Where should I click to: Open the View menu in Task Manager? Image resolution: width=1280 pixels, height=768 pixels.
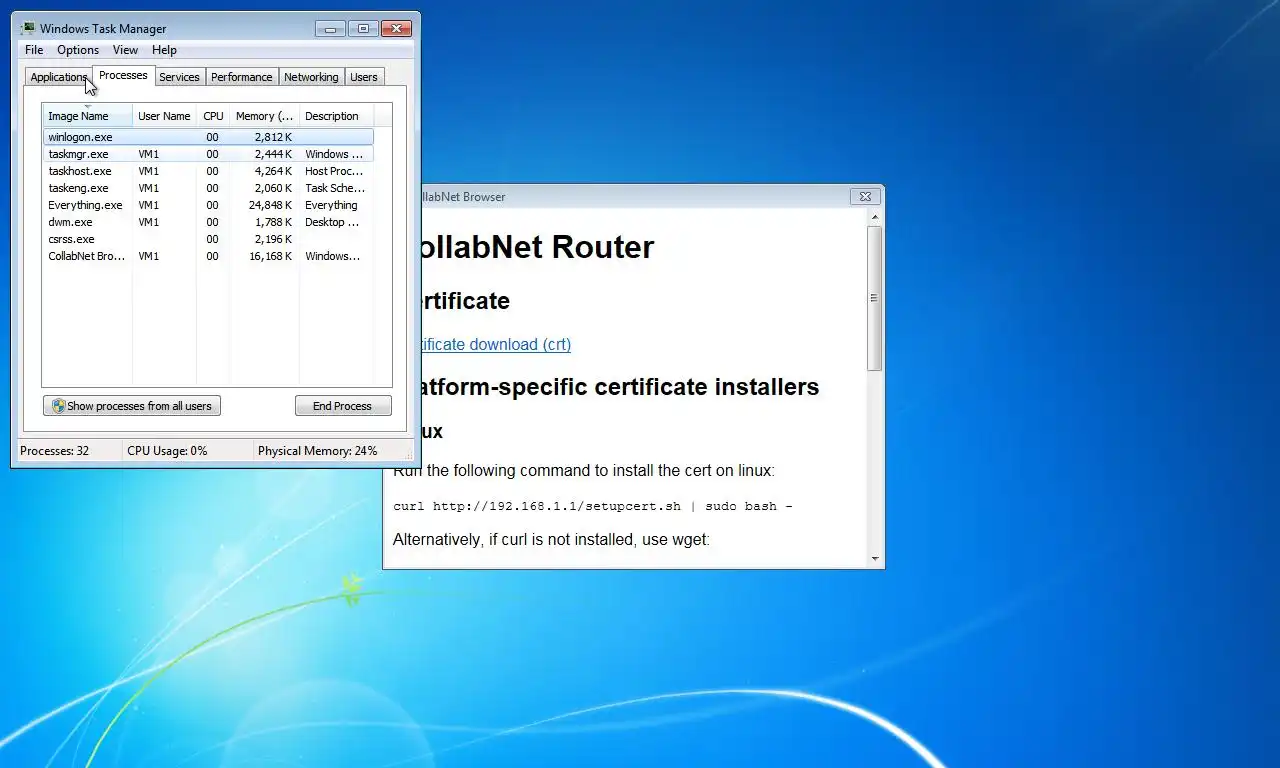(x=125, y=50)
